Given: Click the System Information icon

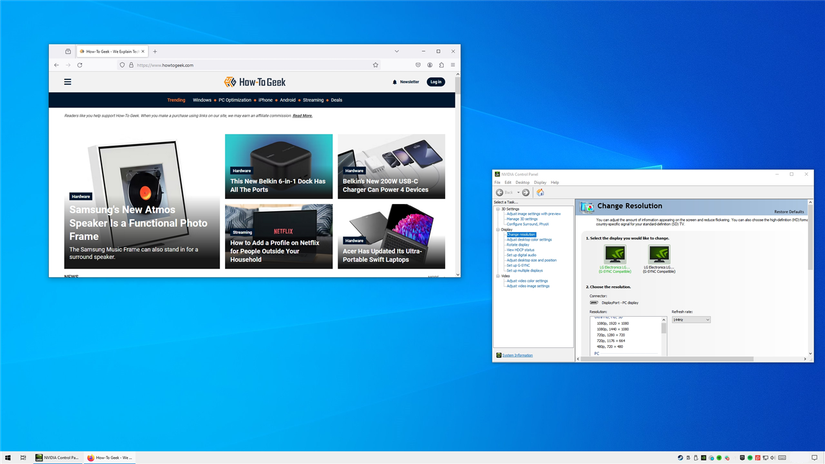Looking at the screenshot, I should tap(499, 356).
